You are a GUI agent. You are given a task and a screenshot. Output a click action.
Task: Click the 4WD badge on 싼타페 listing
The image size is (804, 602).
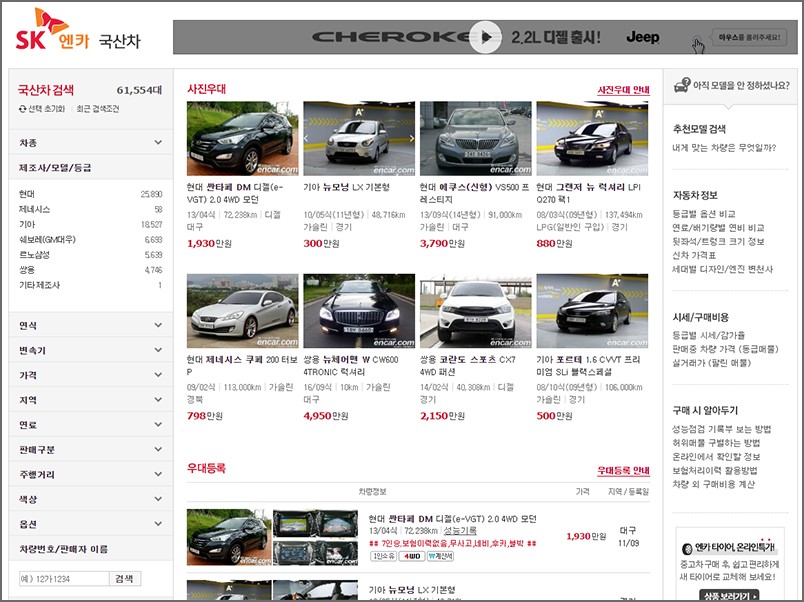click(x=412, y=556)
